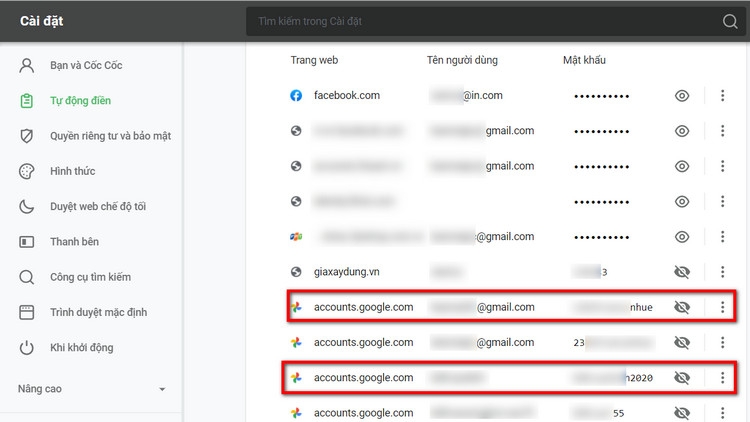Open more actions for password ending 'nhue'
This screenshot has height=422, width=750.
(x=722, y=307)
